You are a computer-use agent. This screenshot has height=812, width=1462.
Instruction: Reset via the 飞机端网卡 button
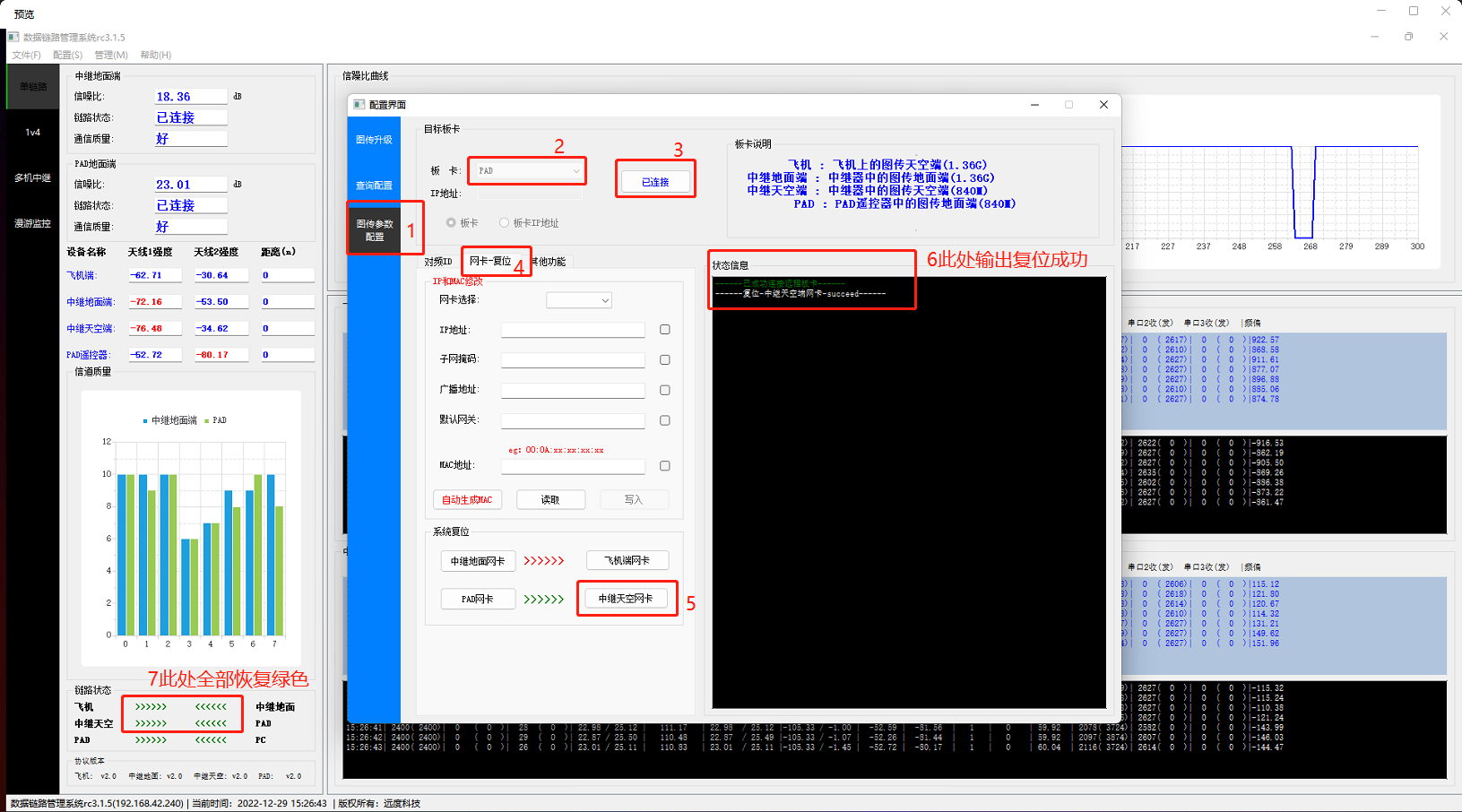pyautogui.click(x=627, y=561)
